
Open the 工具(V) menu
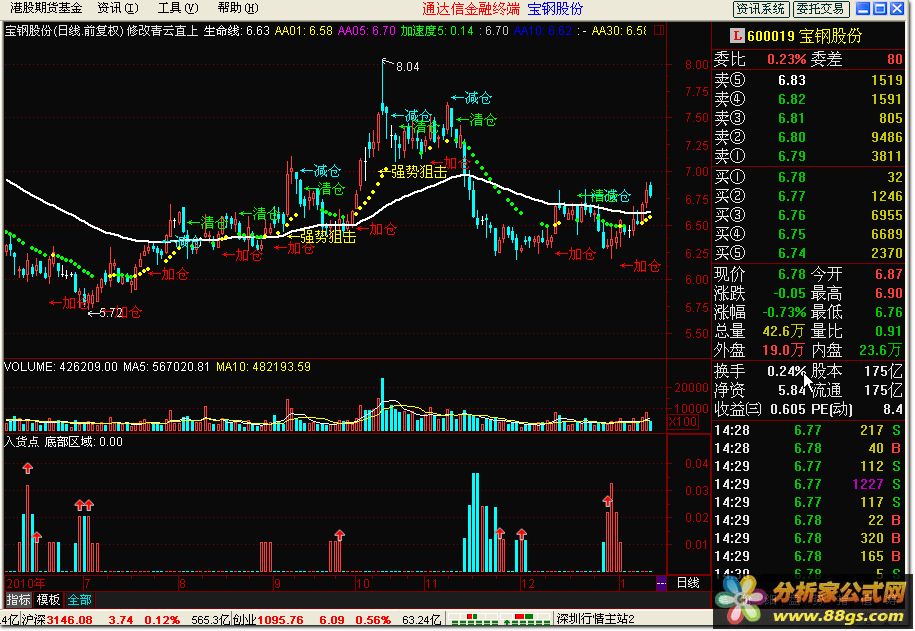178,8
